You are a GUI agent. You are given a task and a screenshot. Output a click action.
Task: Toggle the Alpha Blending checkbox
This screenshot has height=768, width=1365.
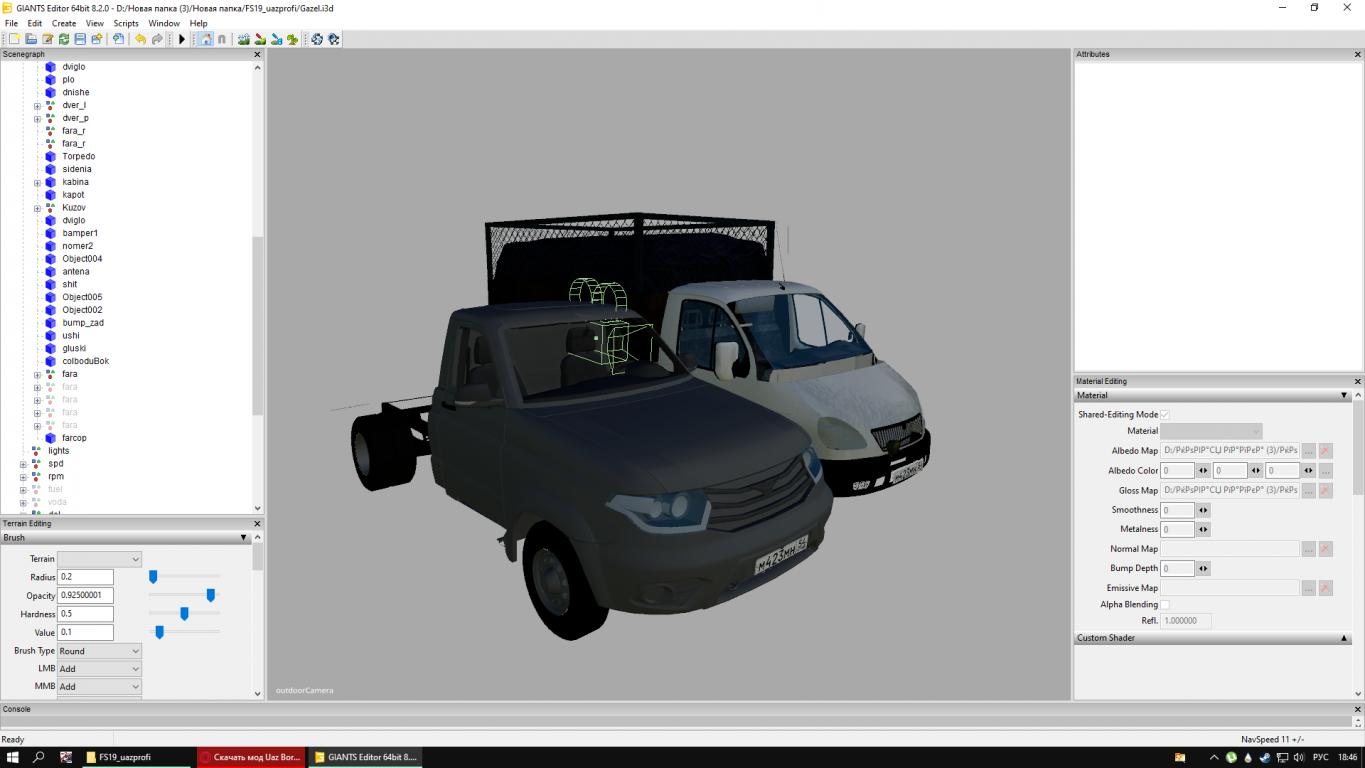1164,605
